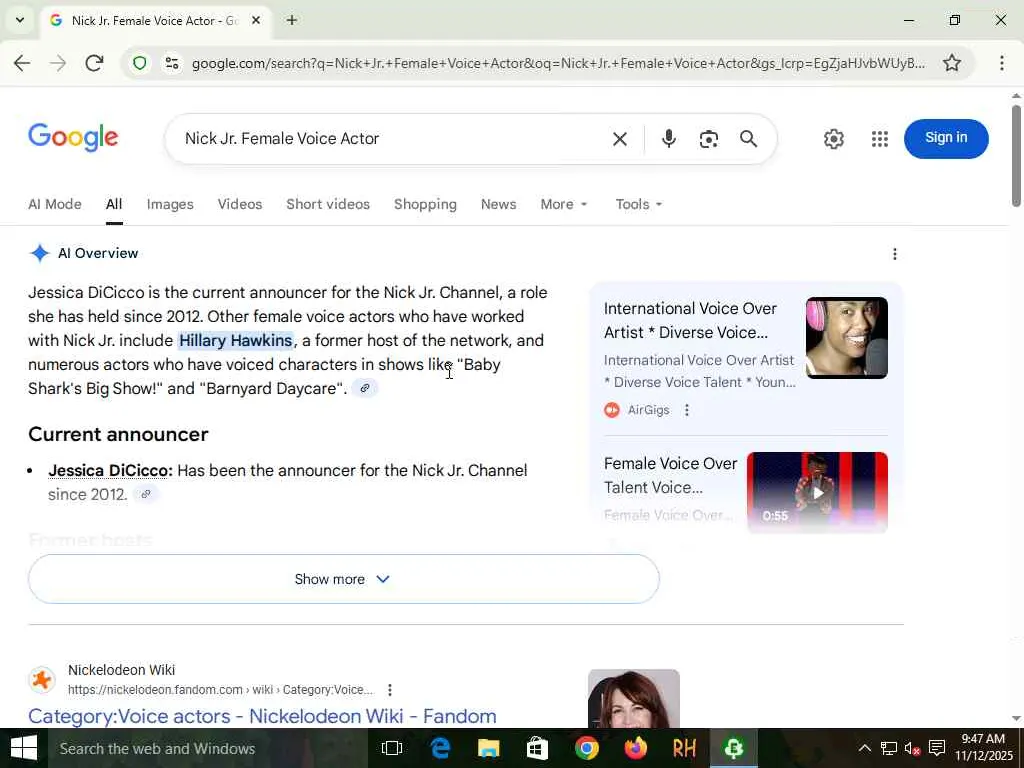
Task: Open the taskbar clock showing 9:47 AM
Action: click(984, 748)
